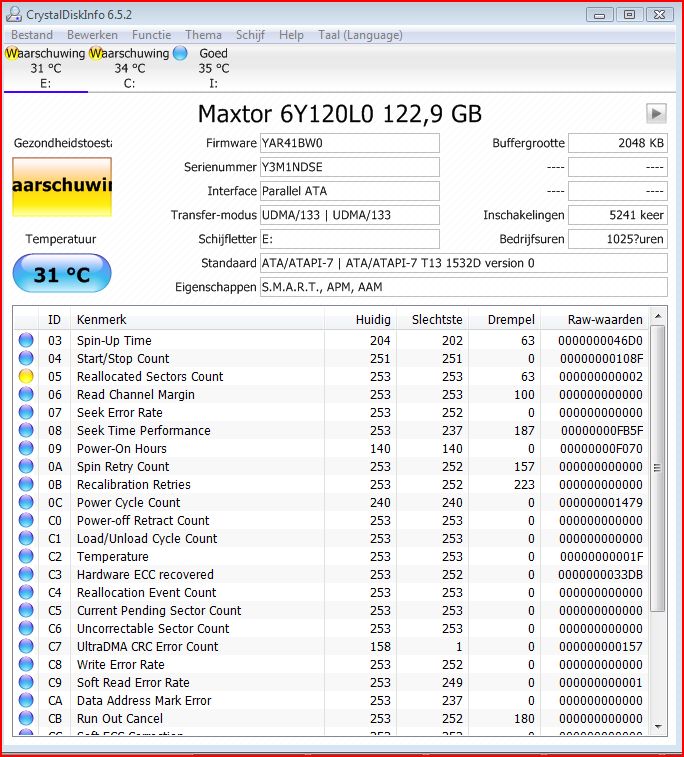Open the Thema menu
Screen dimensions: 684x757
[203, 35]
